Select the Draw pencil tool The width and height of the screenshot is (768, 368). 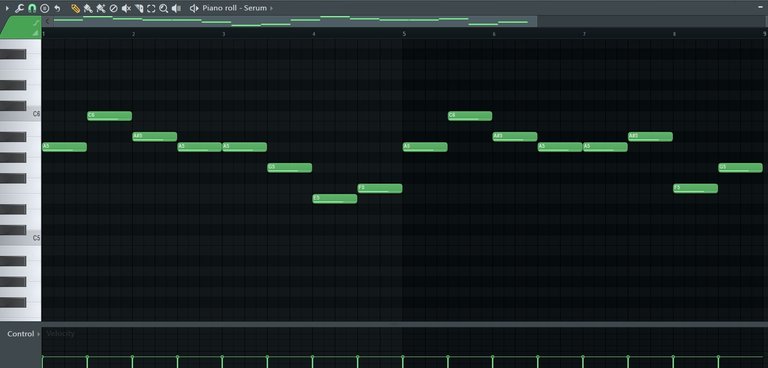(x=75, y=8)
